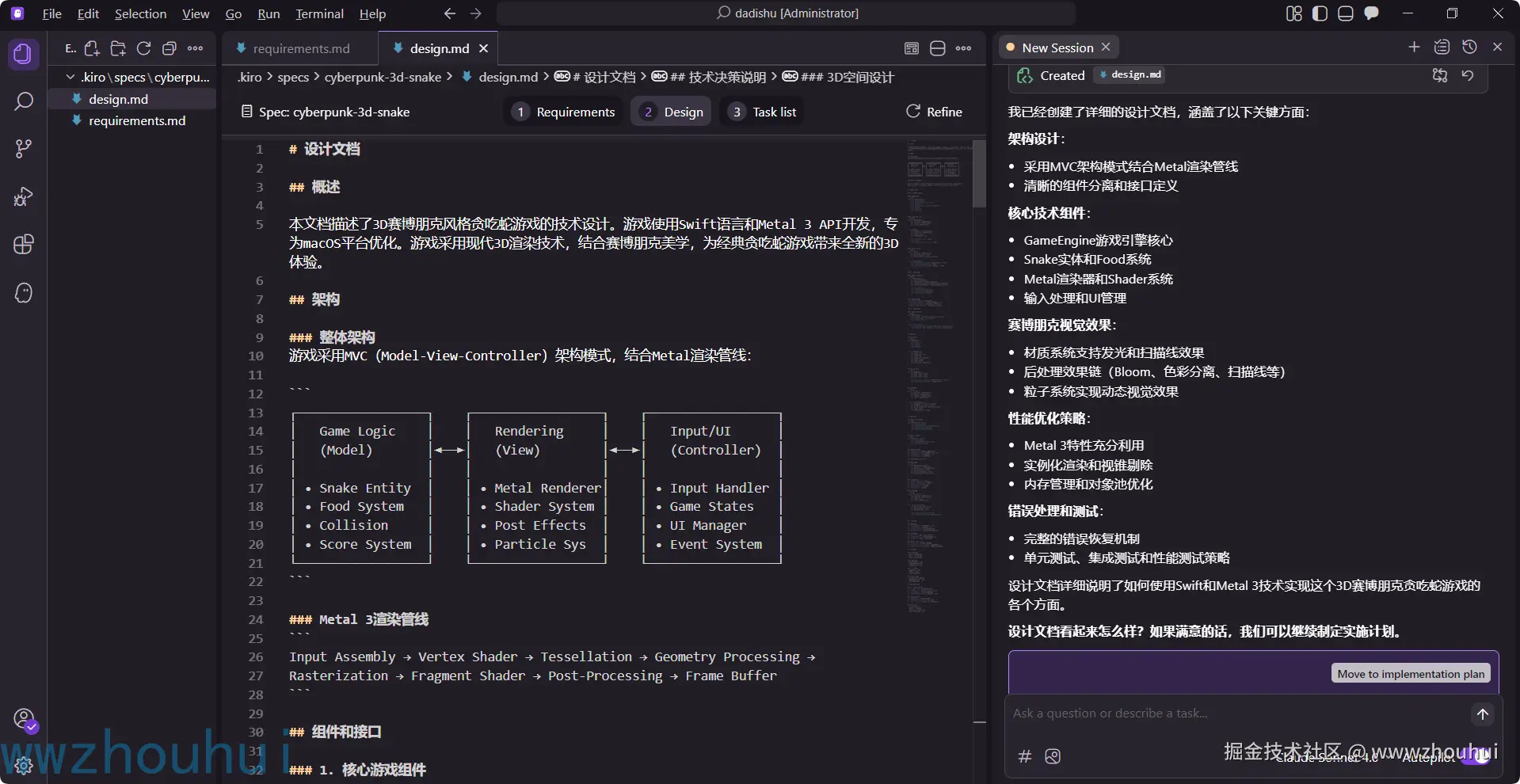Open the Manage gear settings menu

(x=24, y=765)
